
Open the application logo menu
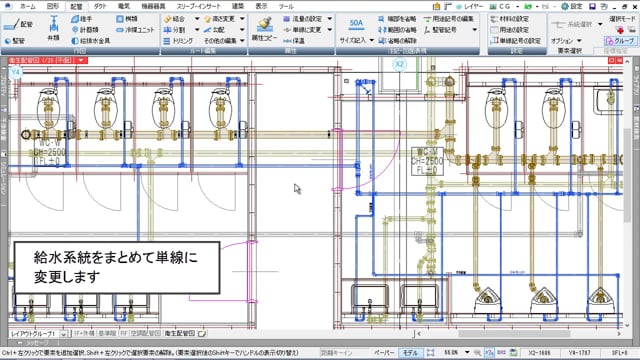7,6
